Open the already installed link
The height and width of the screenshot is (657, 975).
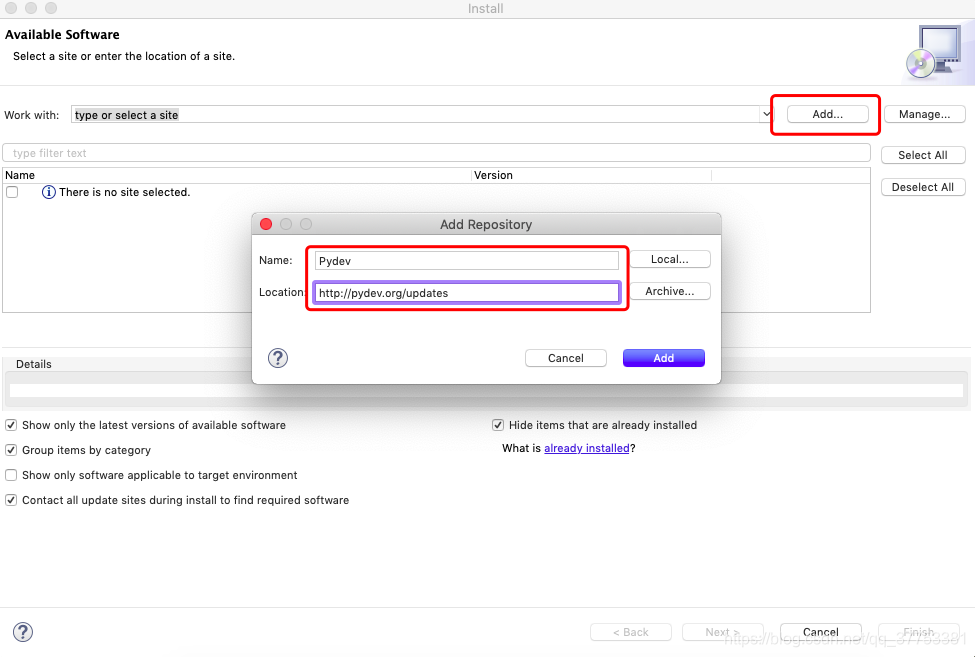(586, 448)
